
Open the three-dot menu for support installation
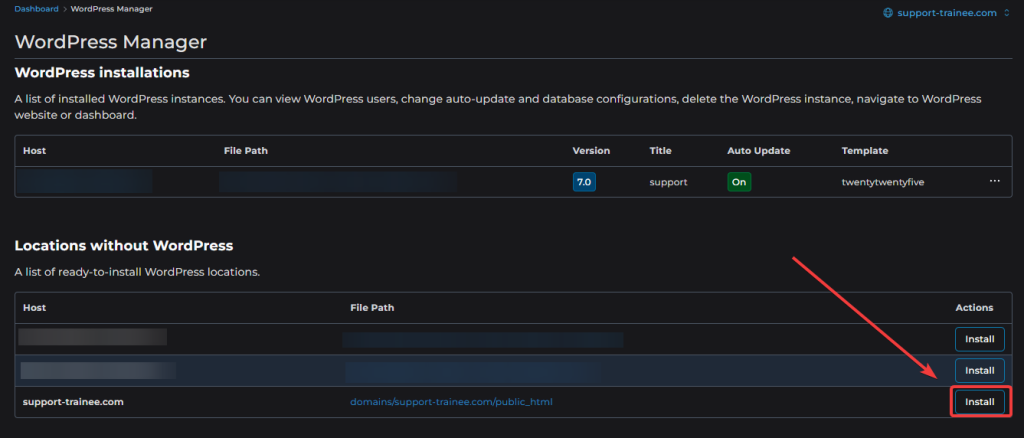(x=995, y=181)
